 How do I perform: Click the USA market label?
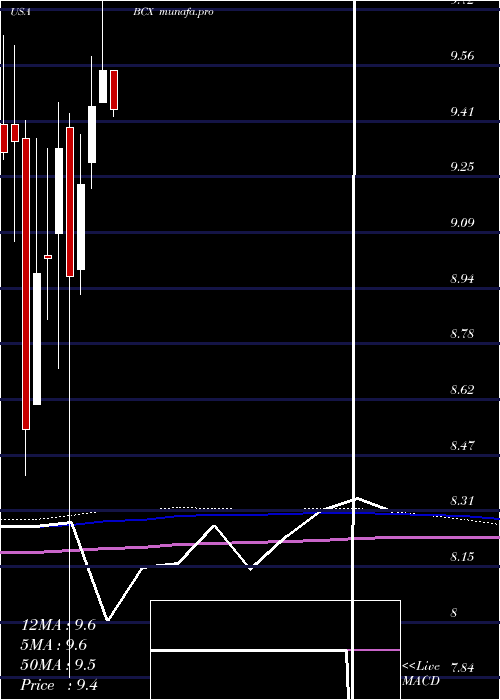[x=20, y=12]
